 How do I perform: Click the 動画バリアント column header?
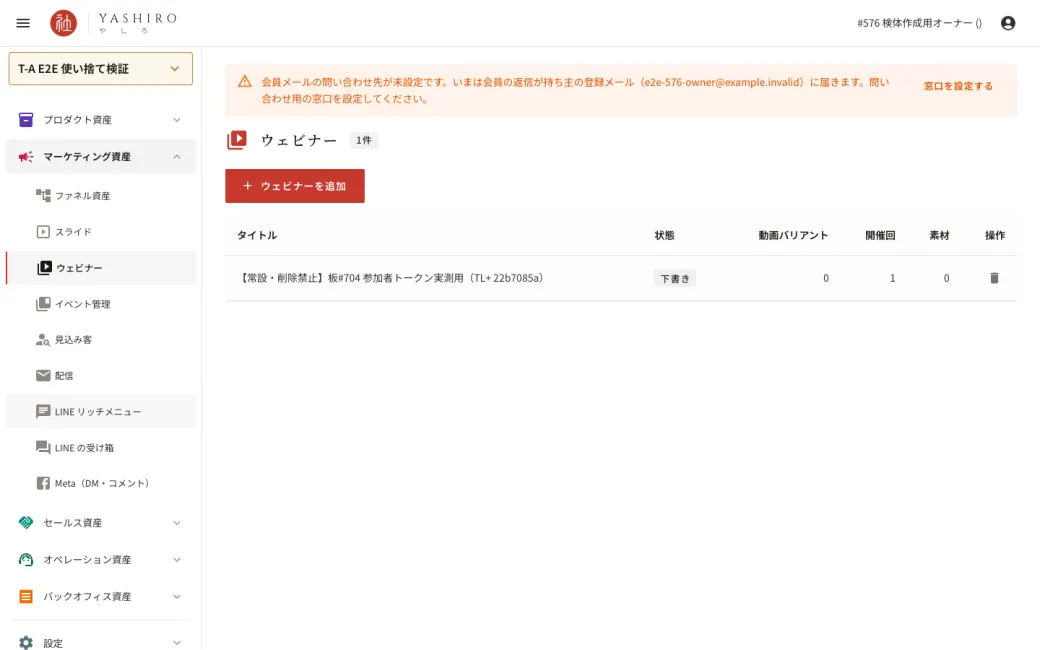click(793, 235)
